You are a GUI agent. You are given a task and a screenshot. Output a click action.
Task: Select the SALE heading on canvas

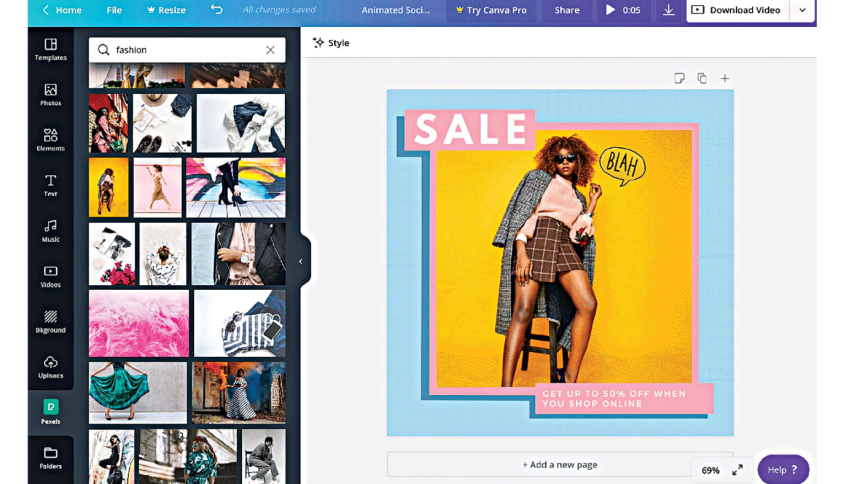click(x=471, y=130)
